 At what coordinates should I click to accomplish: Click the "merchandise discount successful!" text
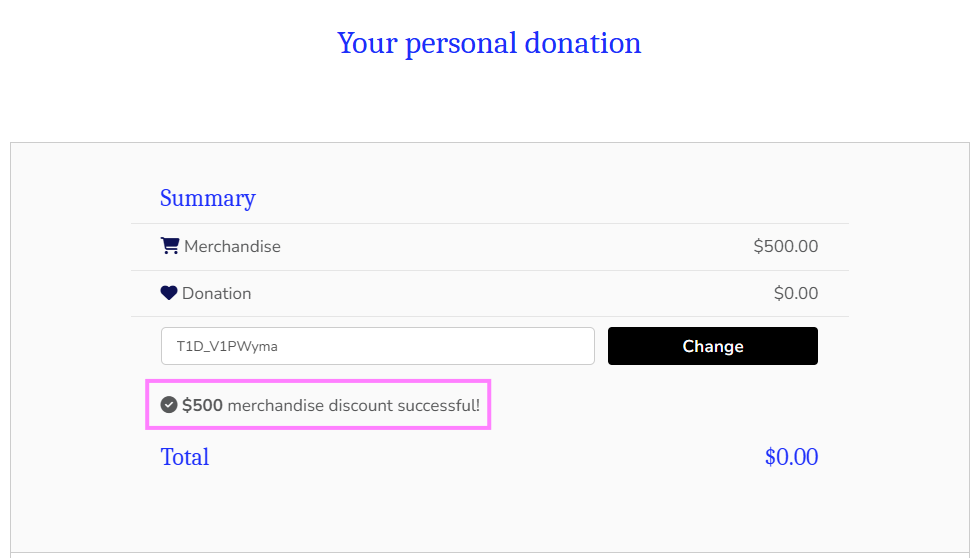point(353,405)
